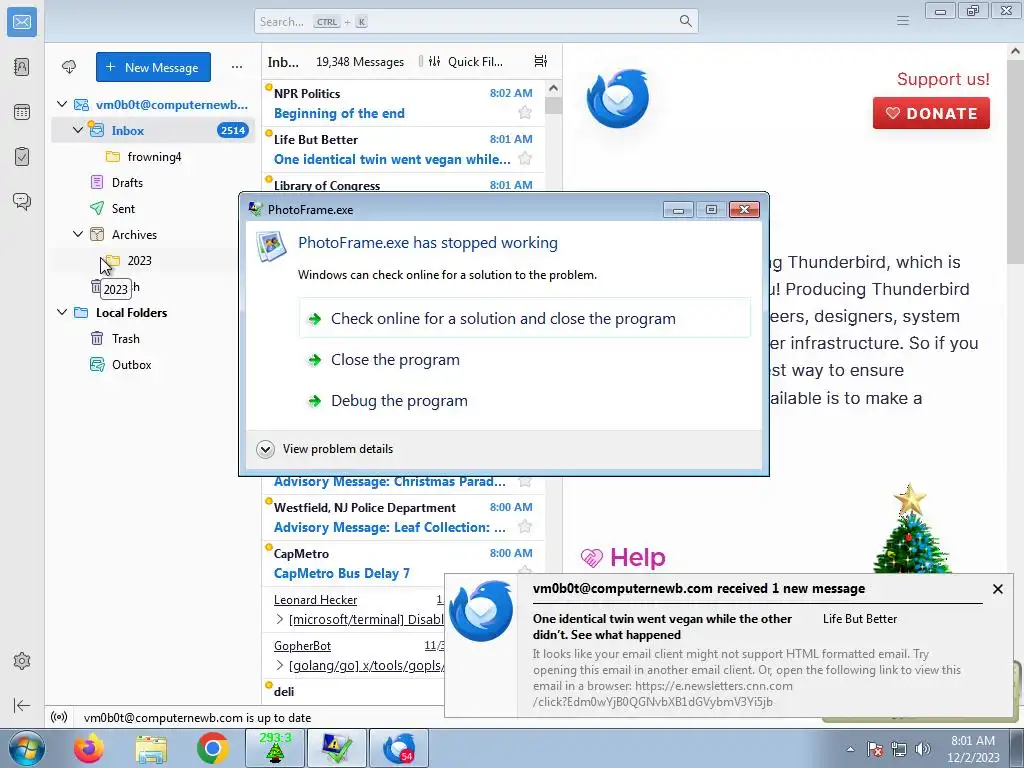This screenshot has height=768, width=1024.
Task: Open the Mail space icon
Action: [x=22, y=22]
